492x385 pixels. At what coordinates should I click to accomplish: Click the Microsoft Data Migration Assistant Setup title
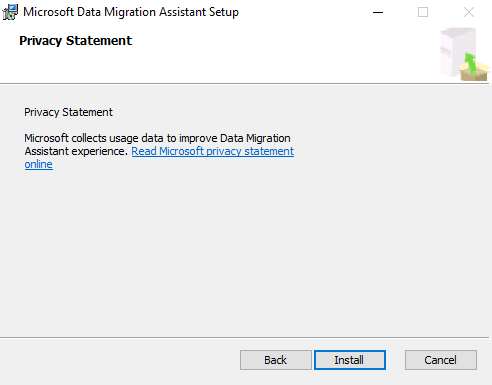pos(131,12)
